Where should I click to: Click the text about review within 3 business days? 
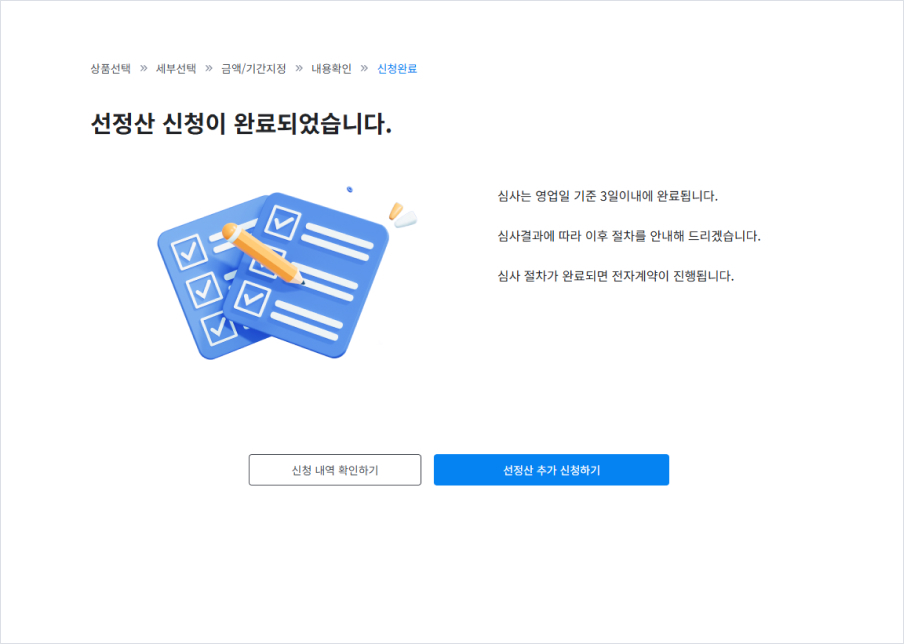point(608,196)
